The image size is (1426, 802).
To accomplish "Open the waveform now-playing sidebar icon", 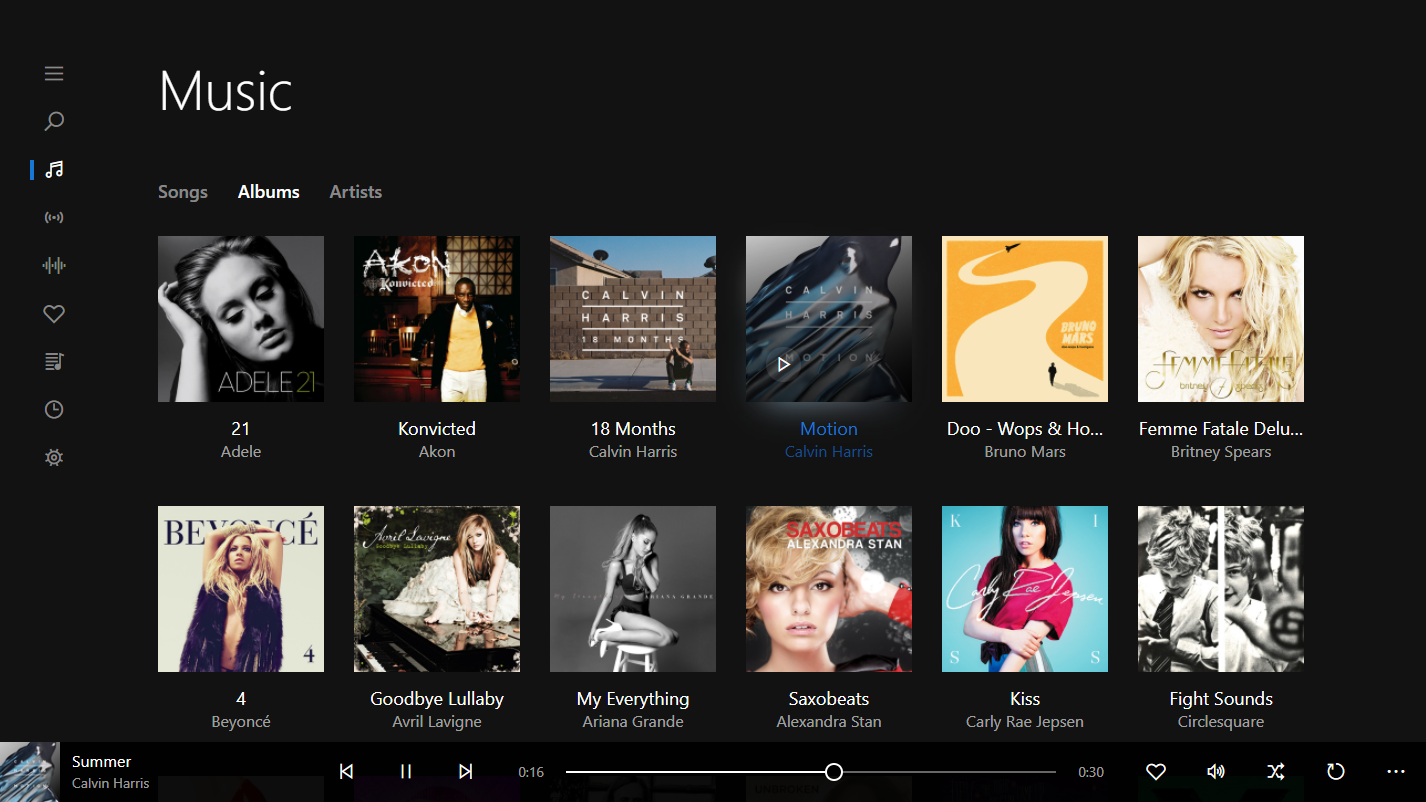I will click(54, 265).
